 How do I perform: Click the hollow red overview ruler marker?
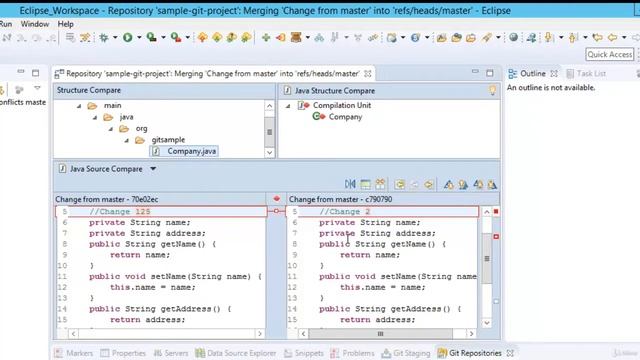pos(496,236)
